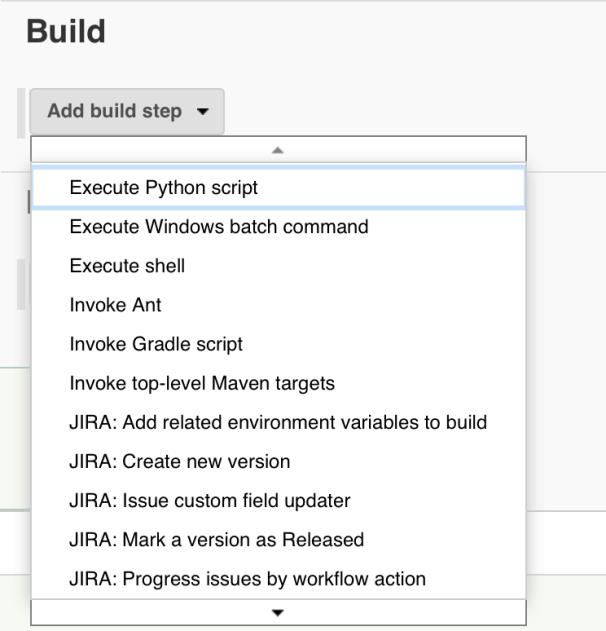Image resolution: width=606 pixels, height=631 pixels.
Task: Select Execute shell option
Action: [x=278, y=266]
